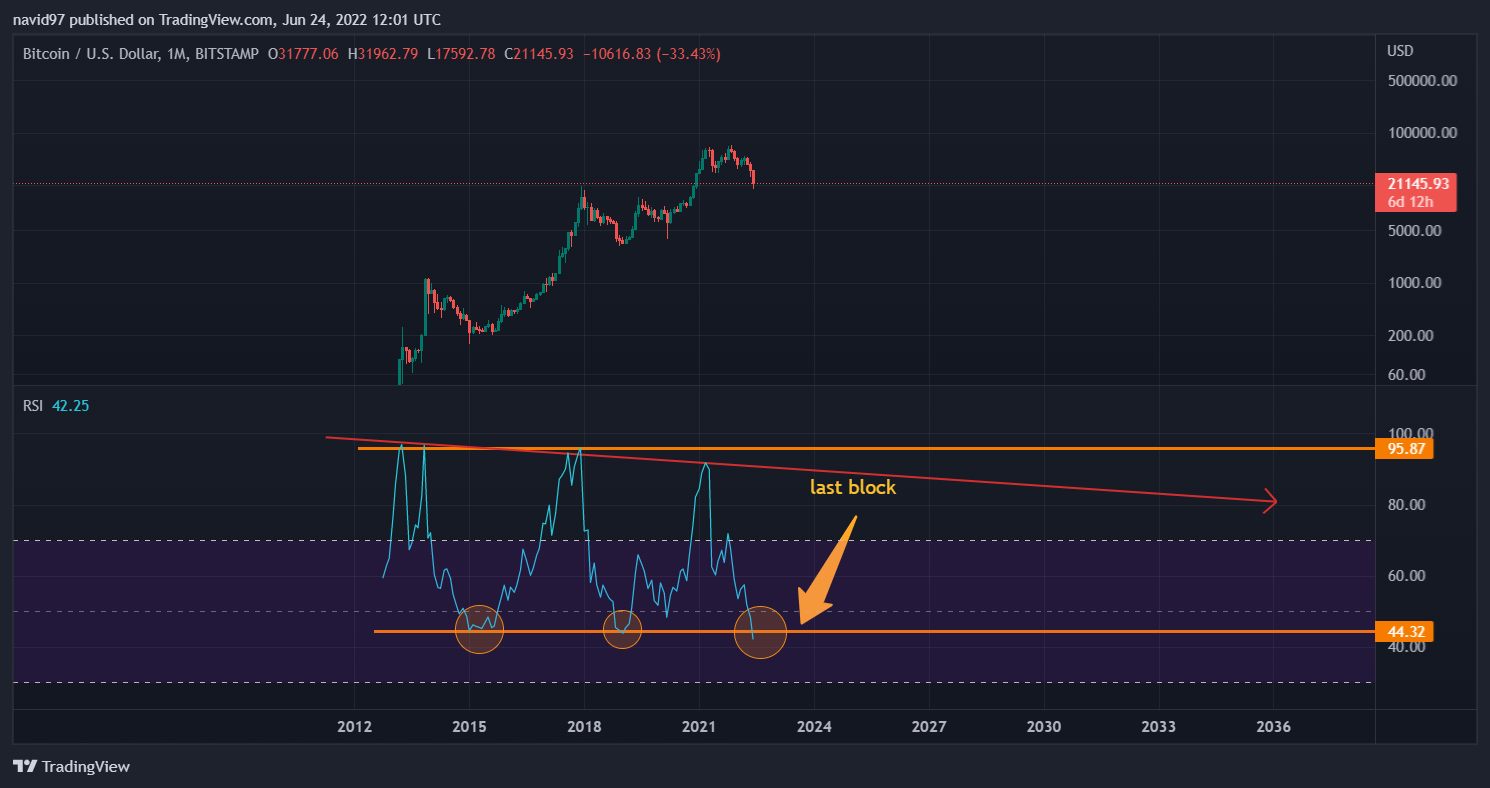Viewport: 1490px width, 788px height.
Task: Select the 'last block' text annotation
Action: (852, 487)
